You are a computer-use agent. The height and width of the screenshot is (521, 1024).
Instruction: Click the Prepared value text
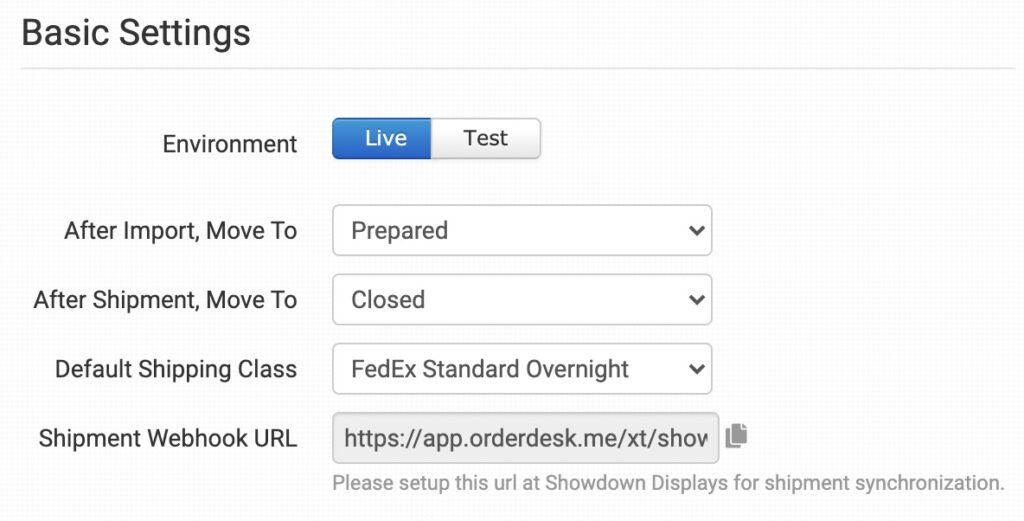point(399,231)
